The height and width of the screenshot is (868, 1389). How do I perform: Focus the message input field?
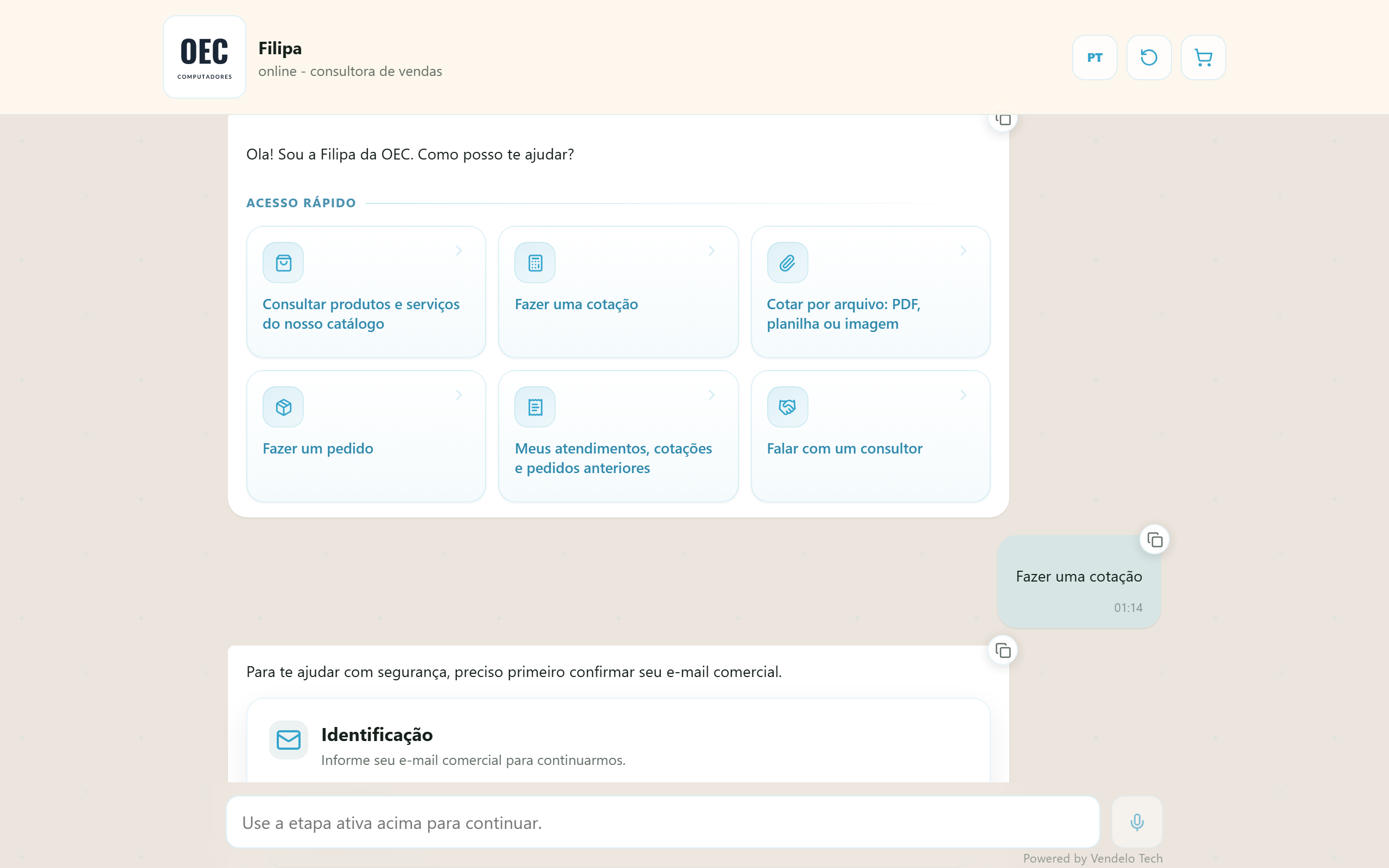coord(663,822)
